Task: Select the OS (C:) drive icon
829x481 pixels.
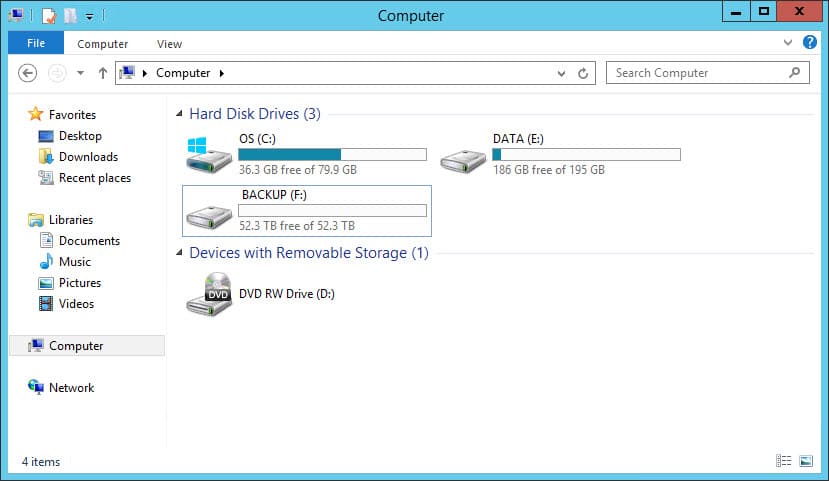Action: [x=209, y=155]
